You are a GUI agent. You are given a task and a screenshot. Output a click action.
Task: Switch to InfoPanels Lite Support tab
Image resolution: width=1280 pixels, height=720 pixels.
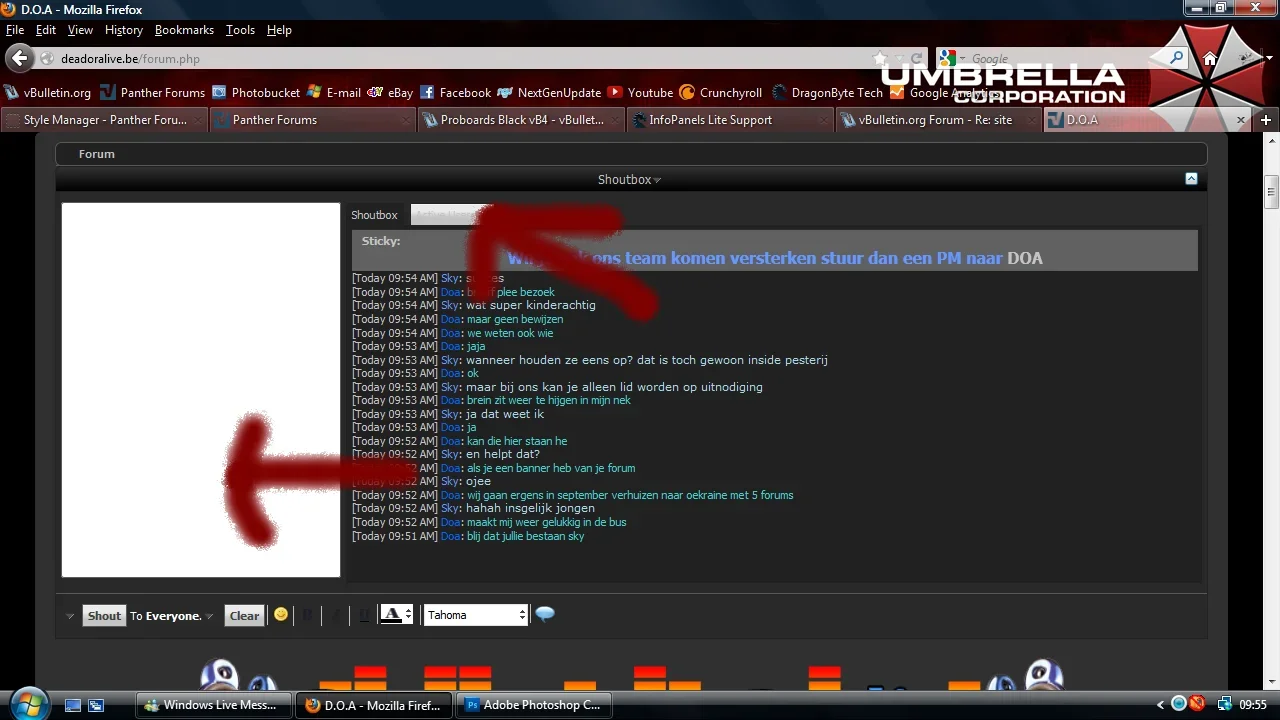729,120
